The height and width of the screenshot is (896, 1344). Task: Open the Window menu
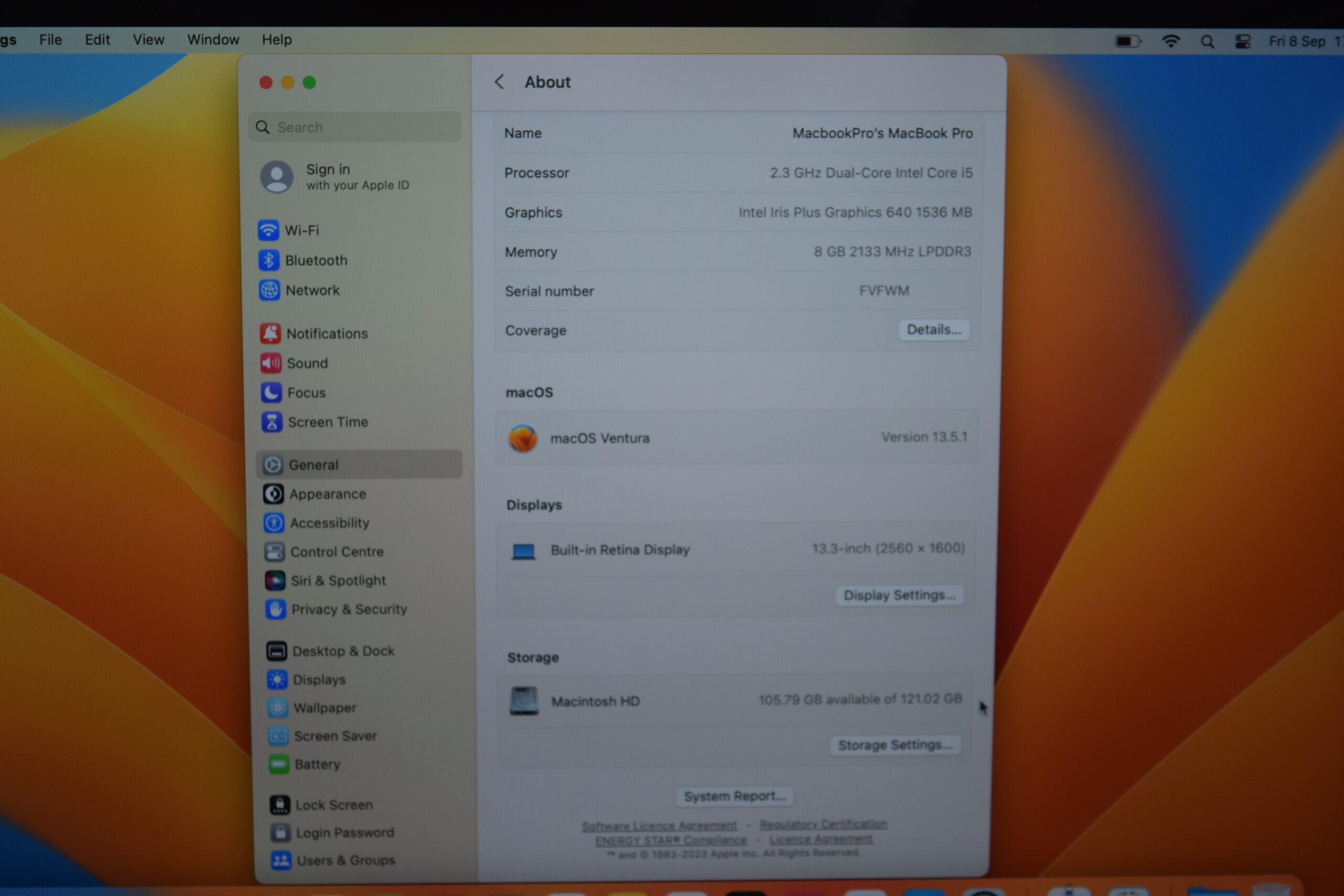tap(213, 40)
